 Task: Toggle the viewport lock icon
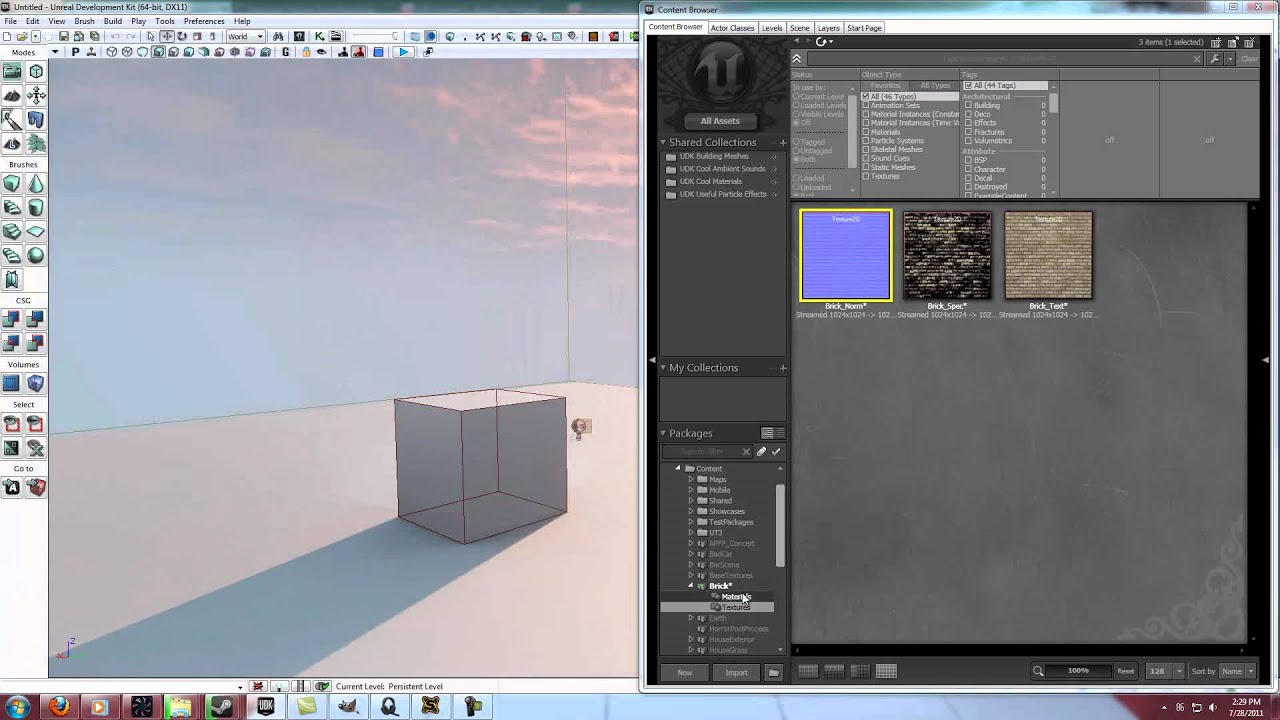tap(305, 52)
